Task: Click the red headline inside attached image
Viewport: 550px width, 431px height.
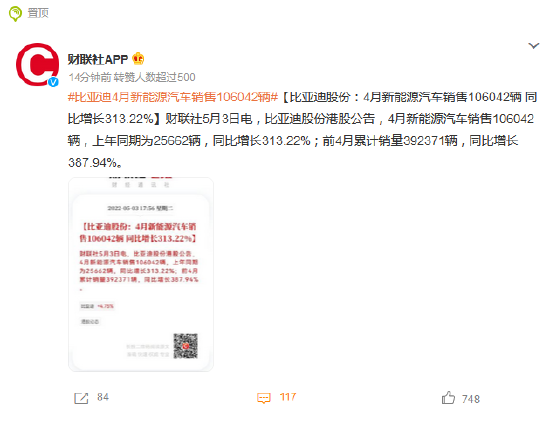Action: (138, 233)
